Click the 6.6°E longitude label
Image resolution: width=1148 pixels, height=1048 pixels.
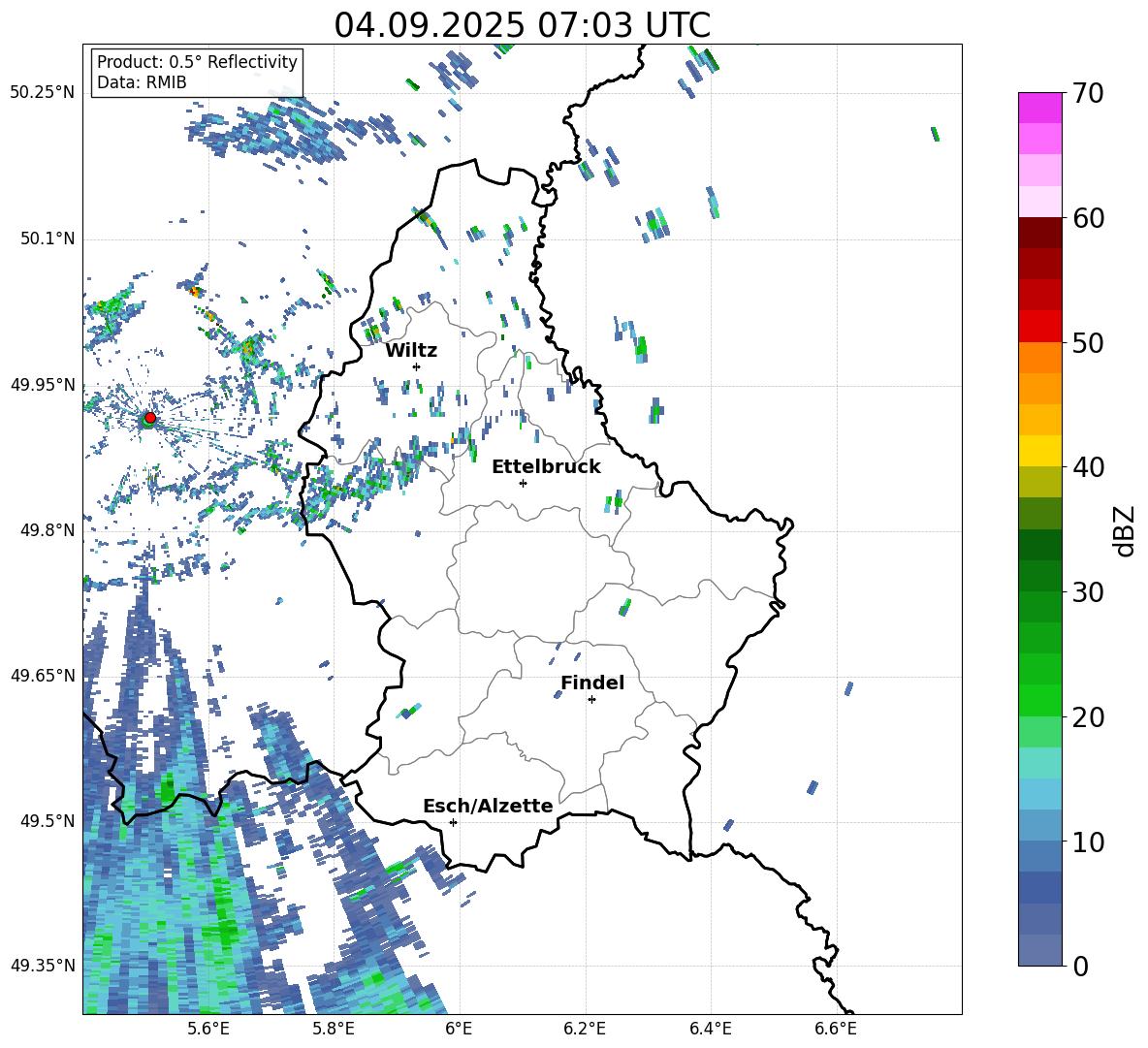pyautogui.click(x=836, y=1029)
